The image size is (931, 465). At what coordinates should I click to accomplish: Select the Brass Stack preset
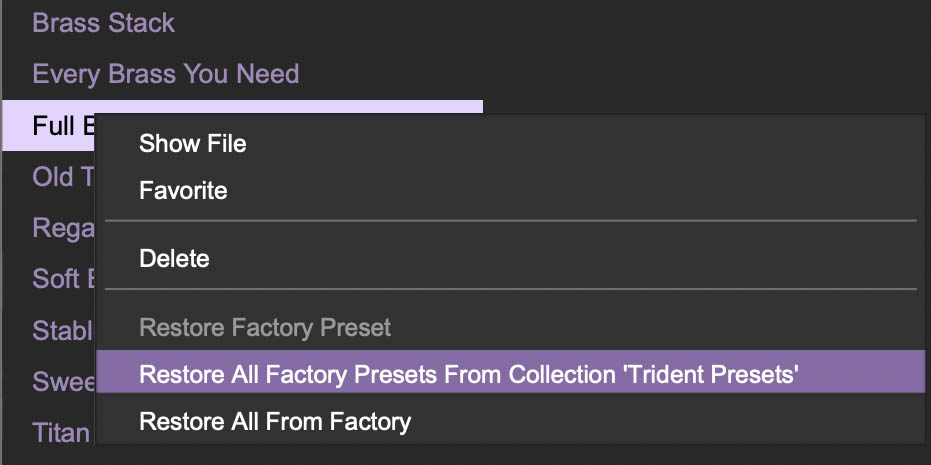tap(103, 23)
